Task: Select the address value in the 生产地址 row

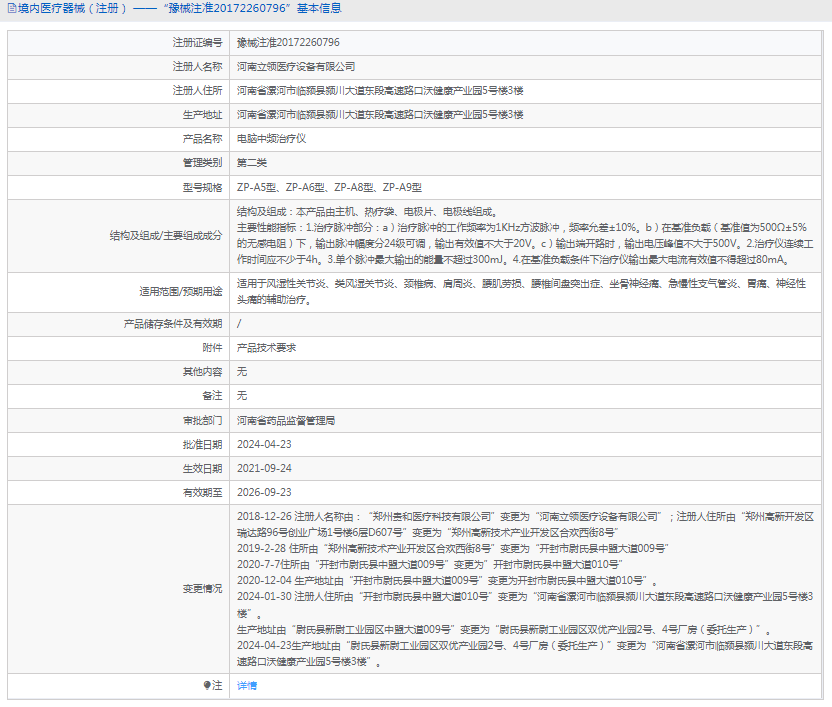Action: (380, 115)
